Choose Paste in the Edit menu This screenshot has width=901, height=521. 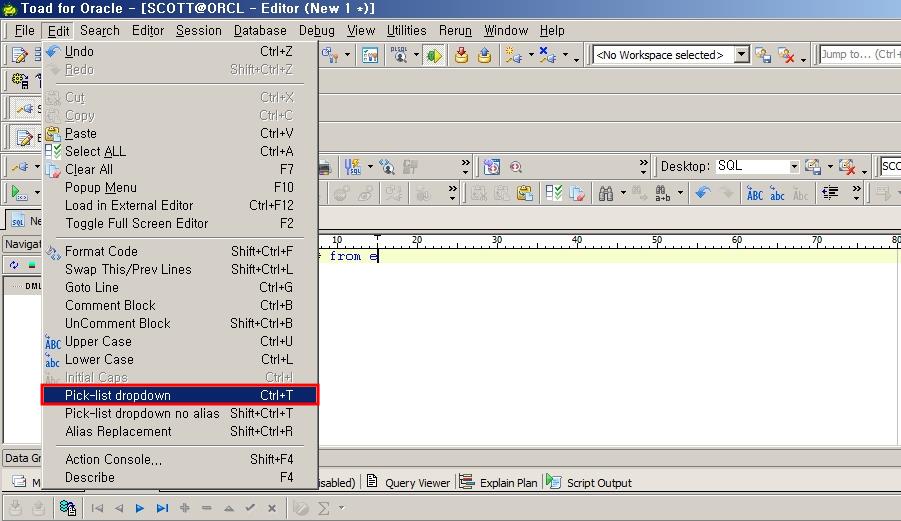pos(180,133)
